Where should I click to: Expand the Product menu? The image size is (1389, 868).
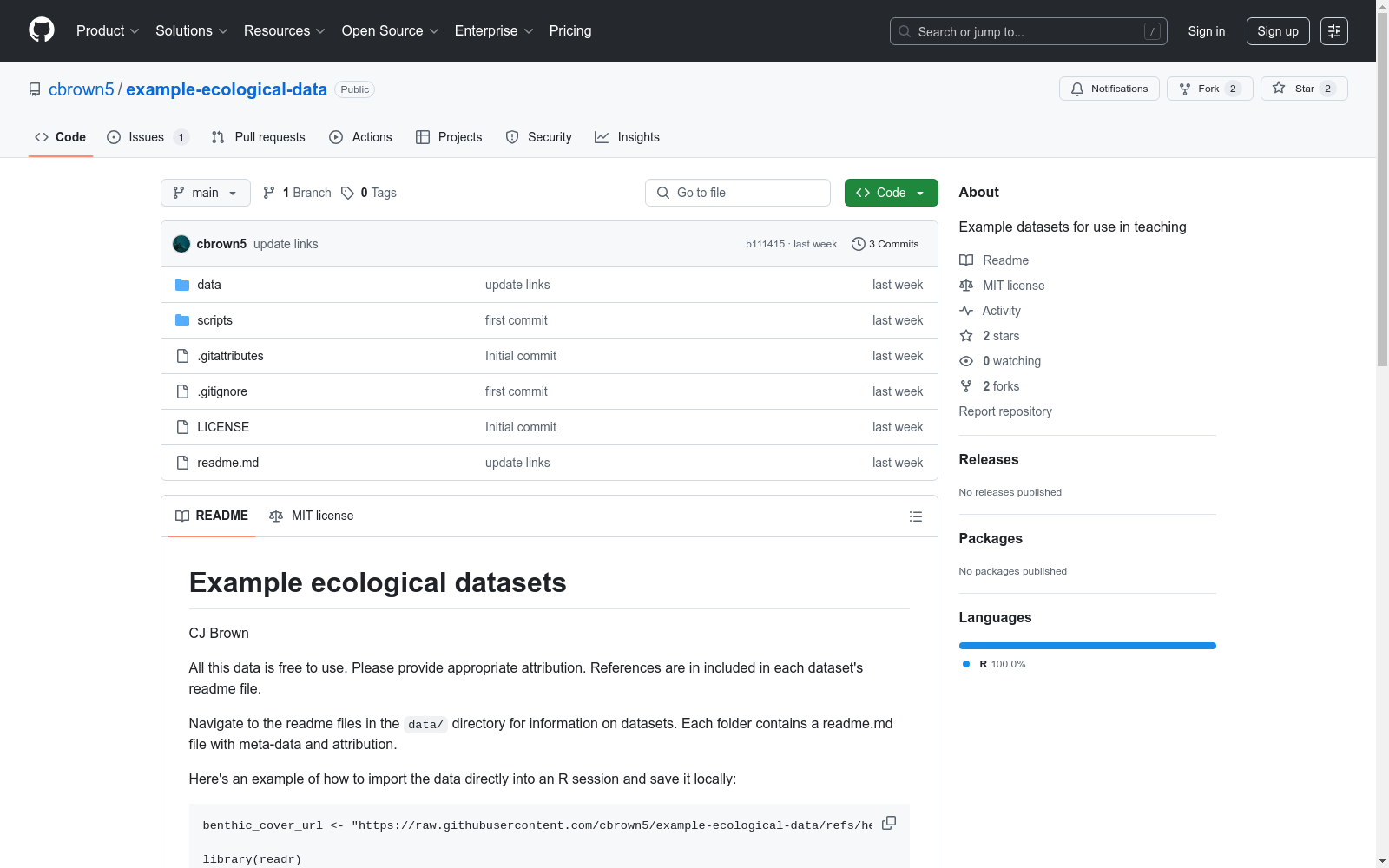108,30
